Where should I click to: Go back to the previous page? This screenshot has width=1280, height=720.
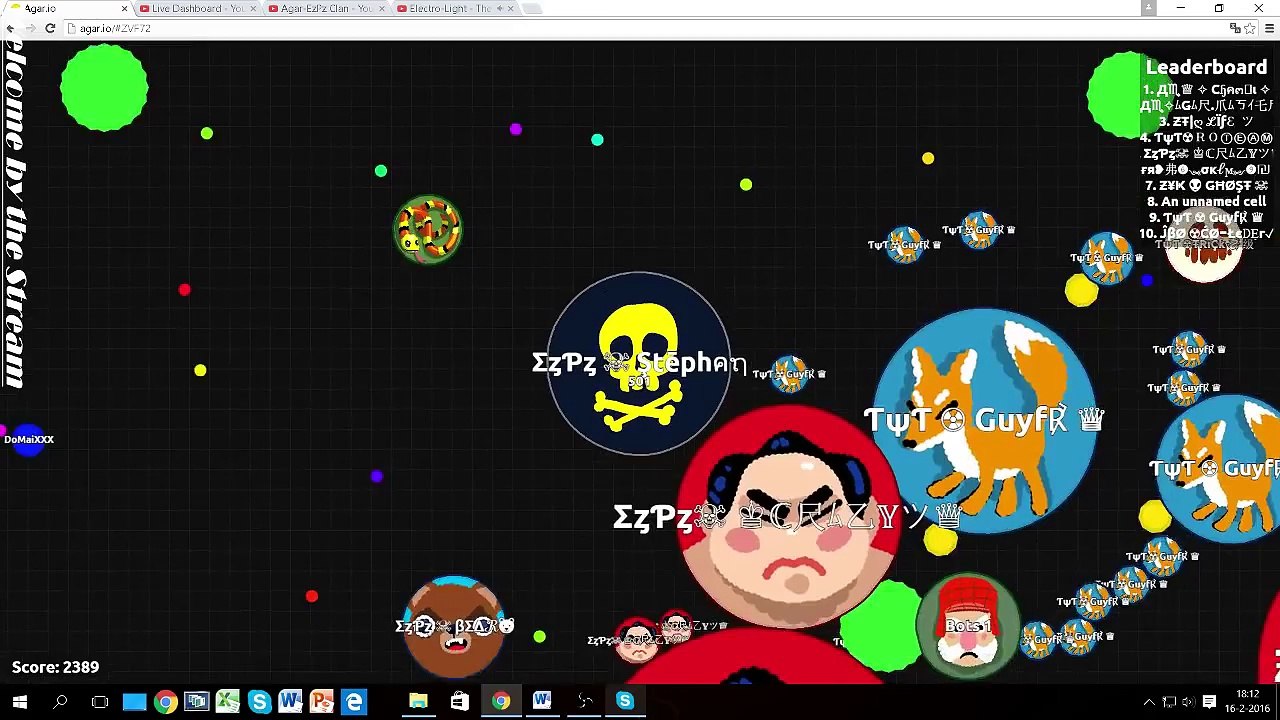(x=10, y=28)
